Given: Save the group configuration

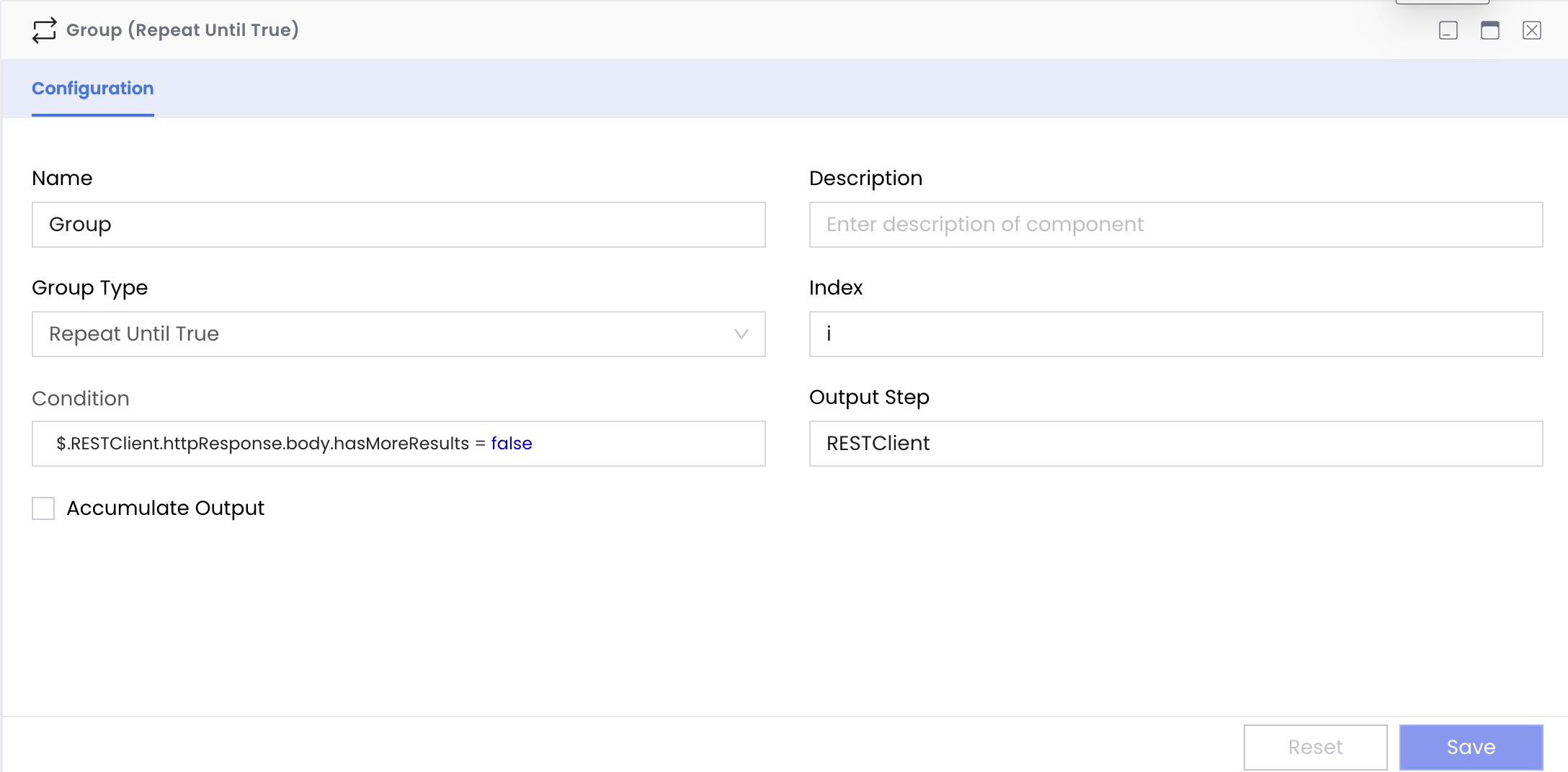Looking at the screenshot, I should click(x=1470, y=747).
